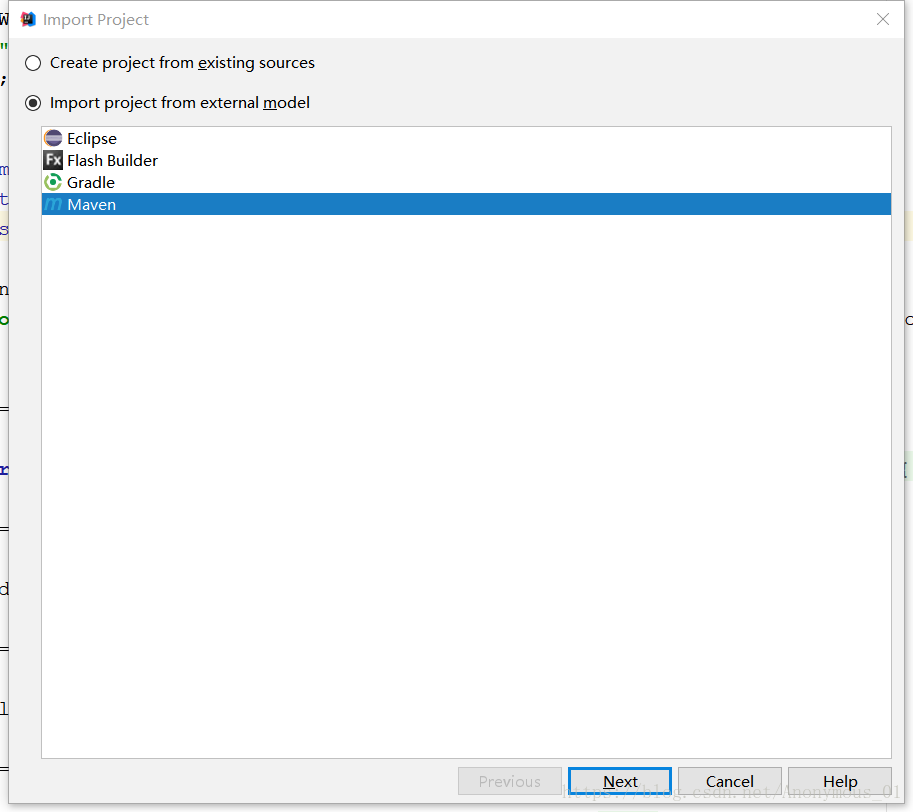Choose the Flash Builder text entry
The image size is (913, 812).
pos(112,160)
